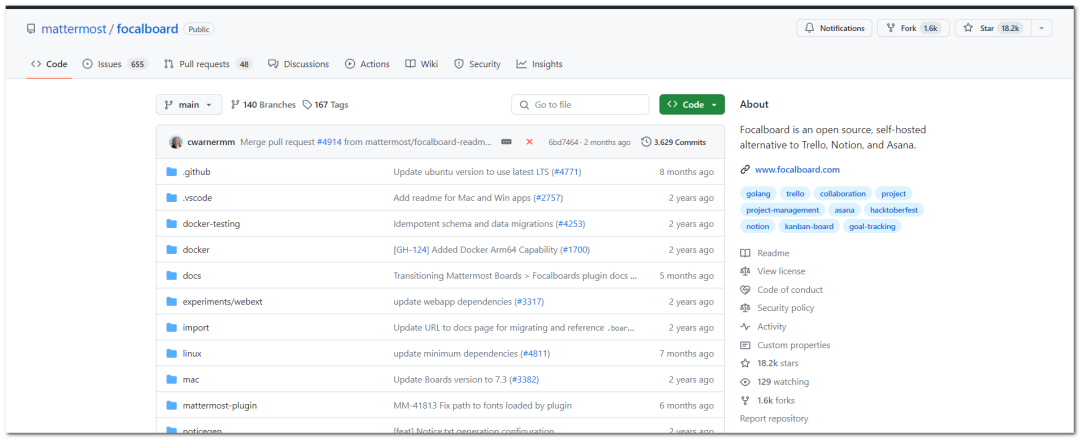Screen dimensions: 1080x439
Task: Select the project-management topic tag
Action: point(782,210)
